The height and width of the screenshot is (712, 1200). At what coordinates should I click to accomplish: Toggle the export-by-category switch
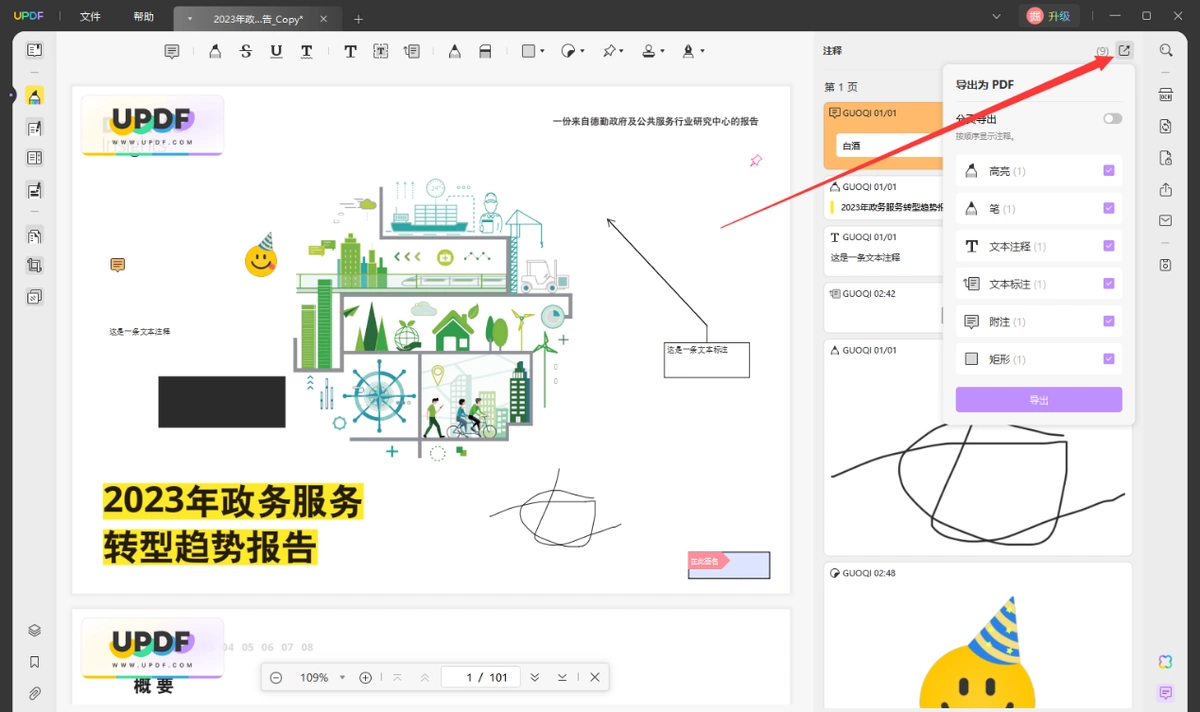[1112, 119]
